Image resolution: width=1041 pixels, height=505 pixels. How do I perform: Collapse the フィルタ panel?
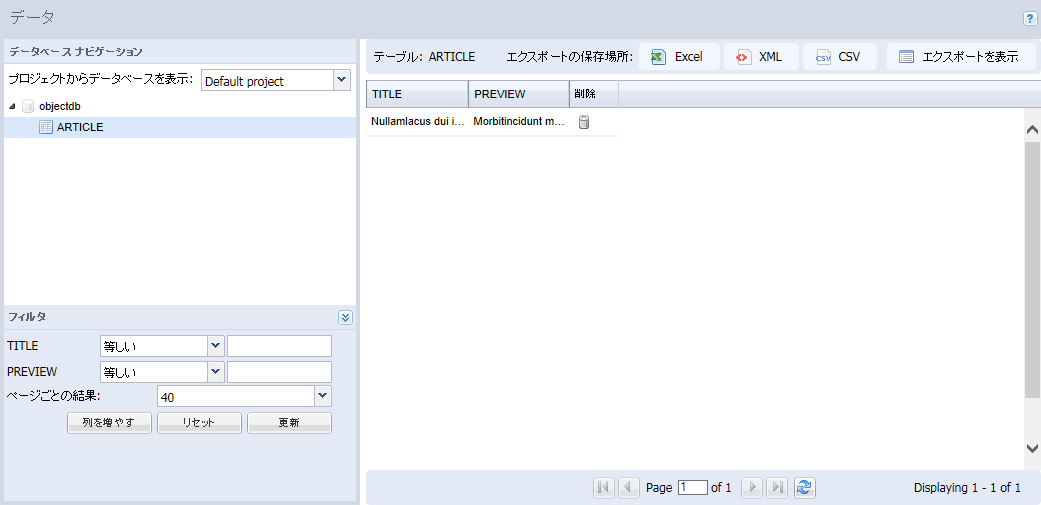pyautogui.click(x=345, y=317)
